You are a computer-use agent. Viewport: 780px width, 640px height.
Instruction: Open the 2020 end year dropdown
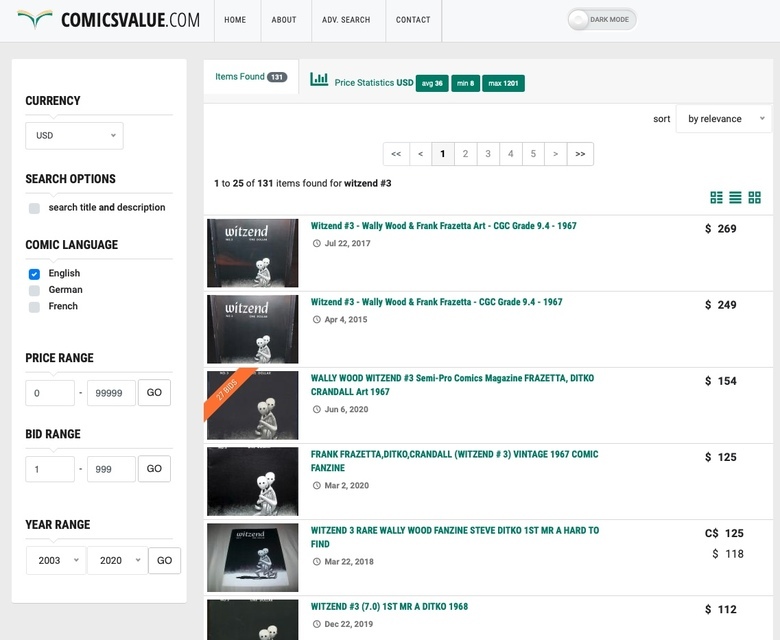117,560
